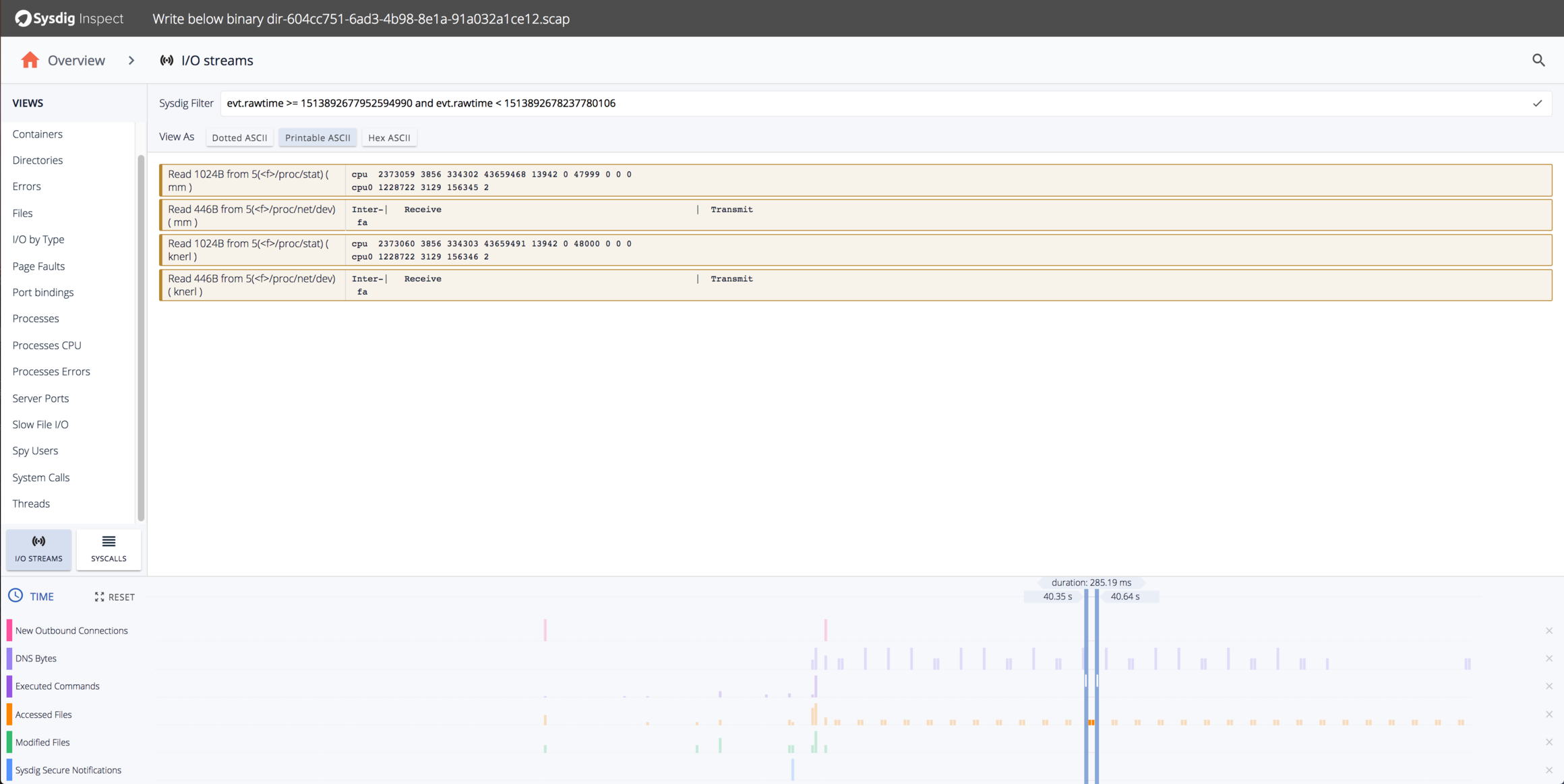Remove the Modified Files timeline row
1564x784 pixels.
click(x=1549, y=742)
